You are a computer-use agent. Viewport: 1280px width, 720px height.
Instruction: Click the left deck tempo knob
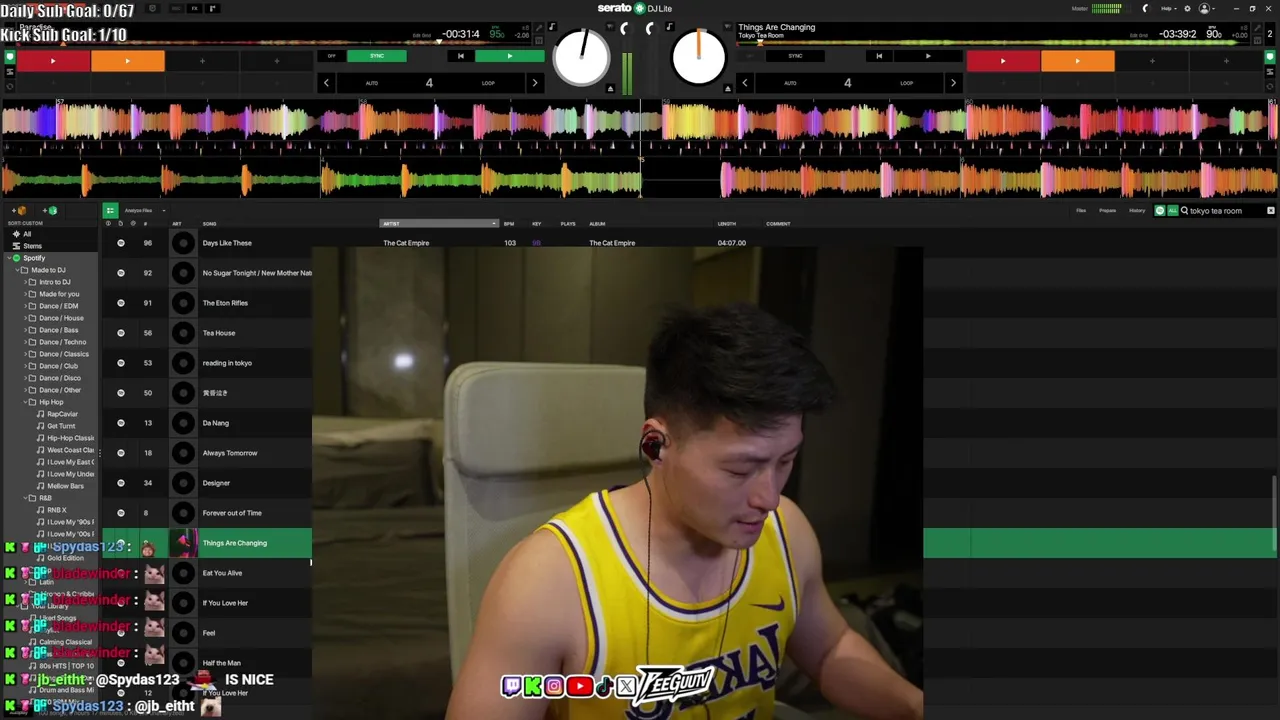[x=581, y=58]
